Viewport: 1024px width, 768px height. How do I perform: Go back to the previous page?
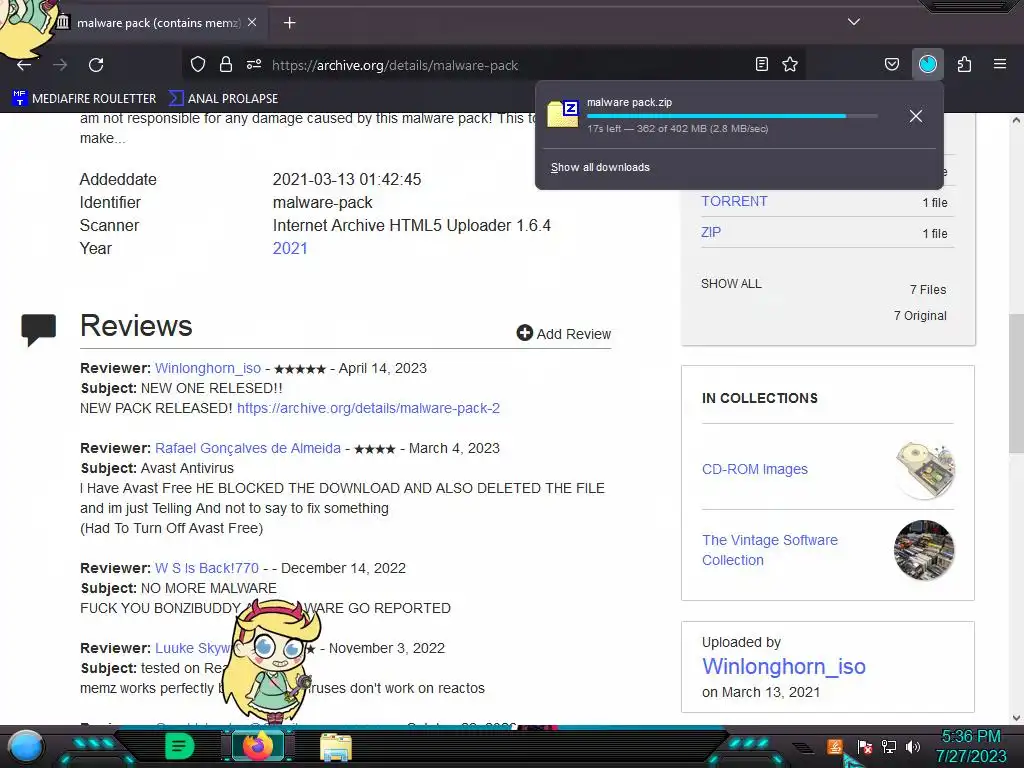[24, 65]
